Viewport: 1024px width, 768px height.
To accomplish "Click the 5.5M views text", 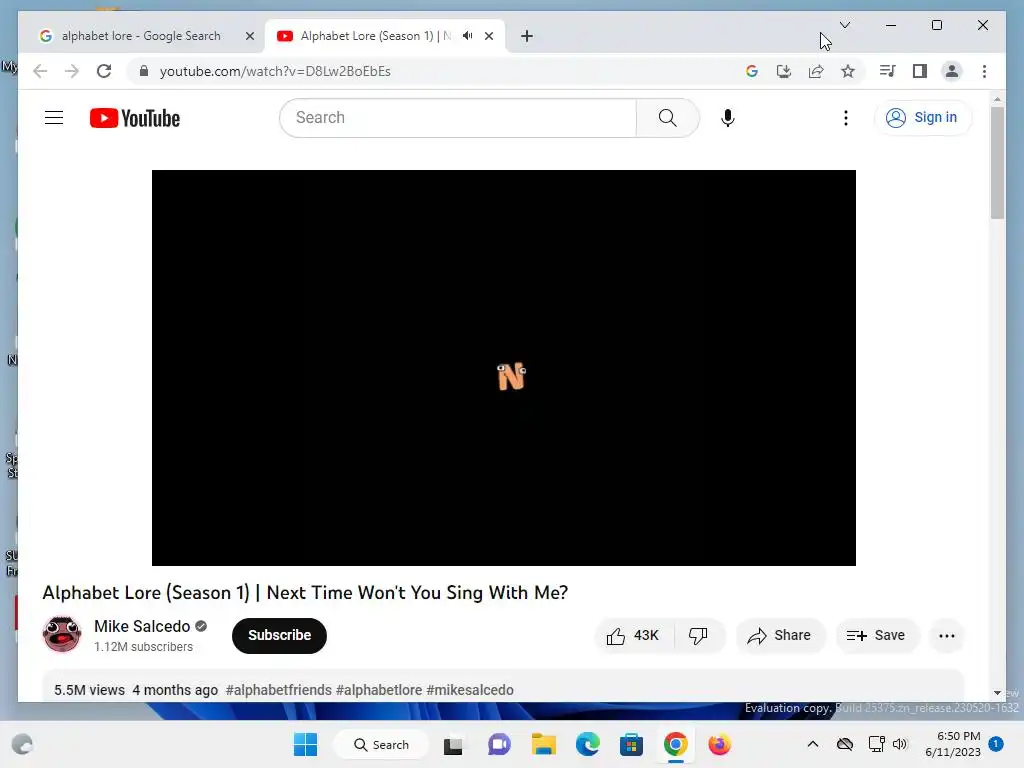I will click(89, 690).
